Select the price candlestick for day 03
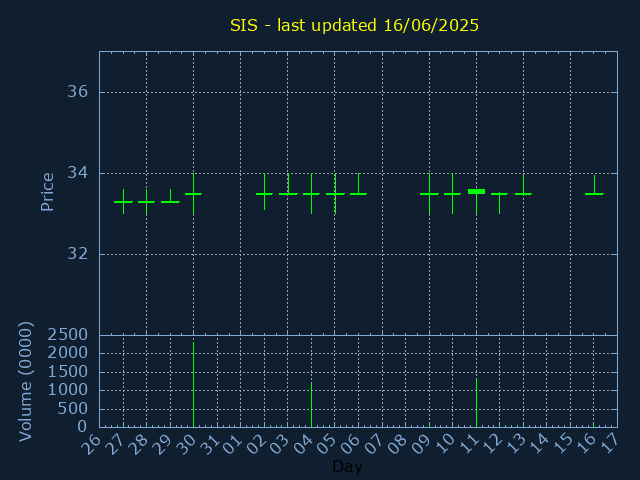The height and width of the screenshot is (480, 640). 288,194
